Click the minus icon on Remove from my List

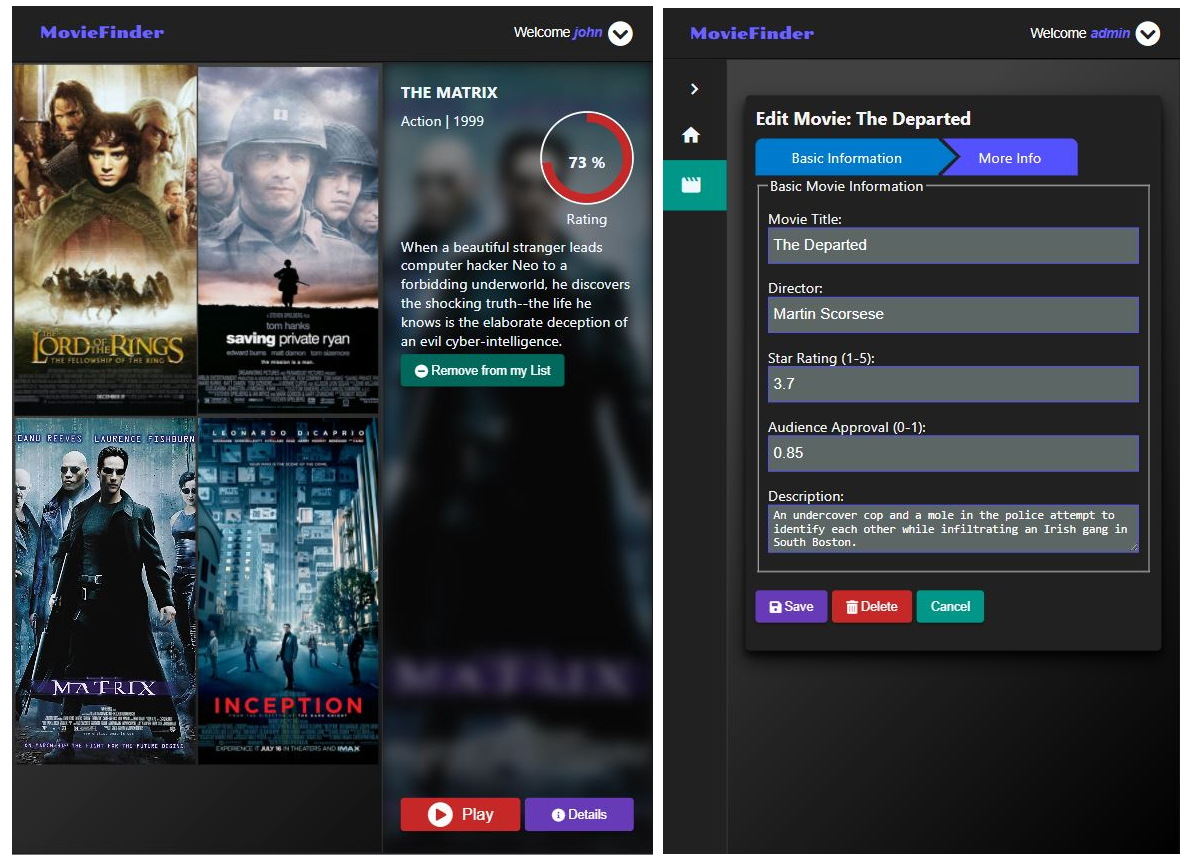point(420,370)
